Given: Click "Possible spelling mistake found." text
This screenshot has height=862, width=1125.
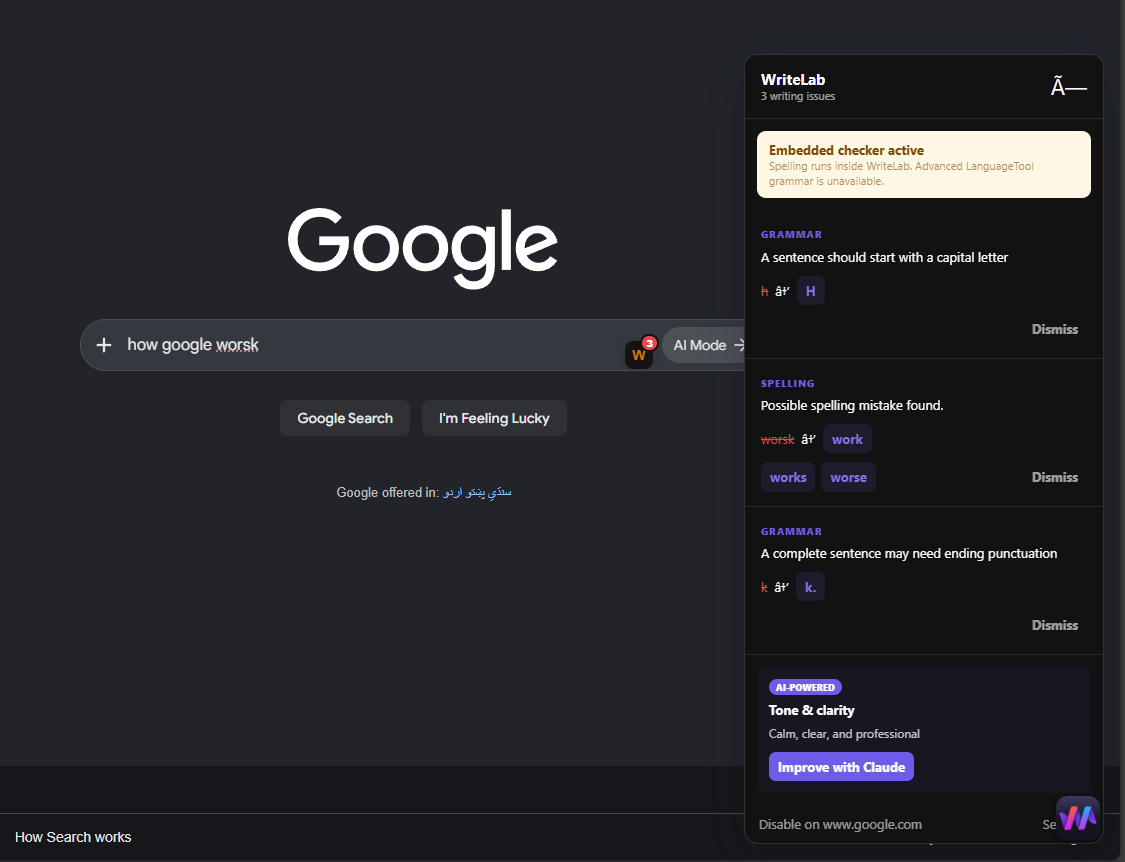Looking at the screenshot, I should pyautogui.click(x=852, y=406).
